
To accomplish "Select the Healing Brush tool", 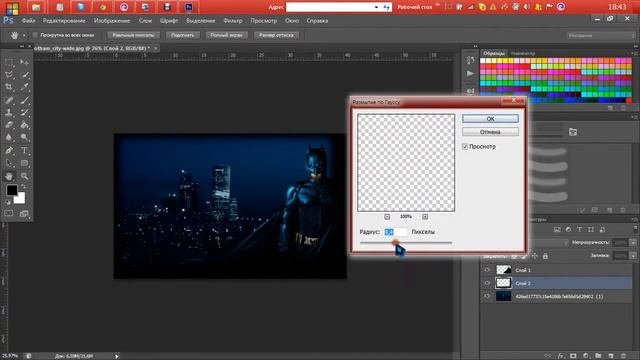I will click(9, 100).
